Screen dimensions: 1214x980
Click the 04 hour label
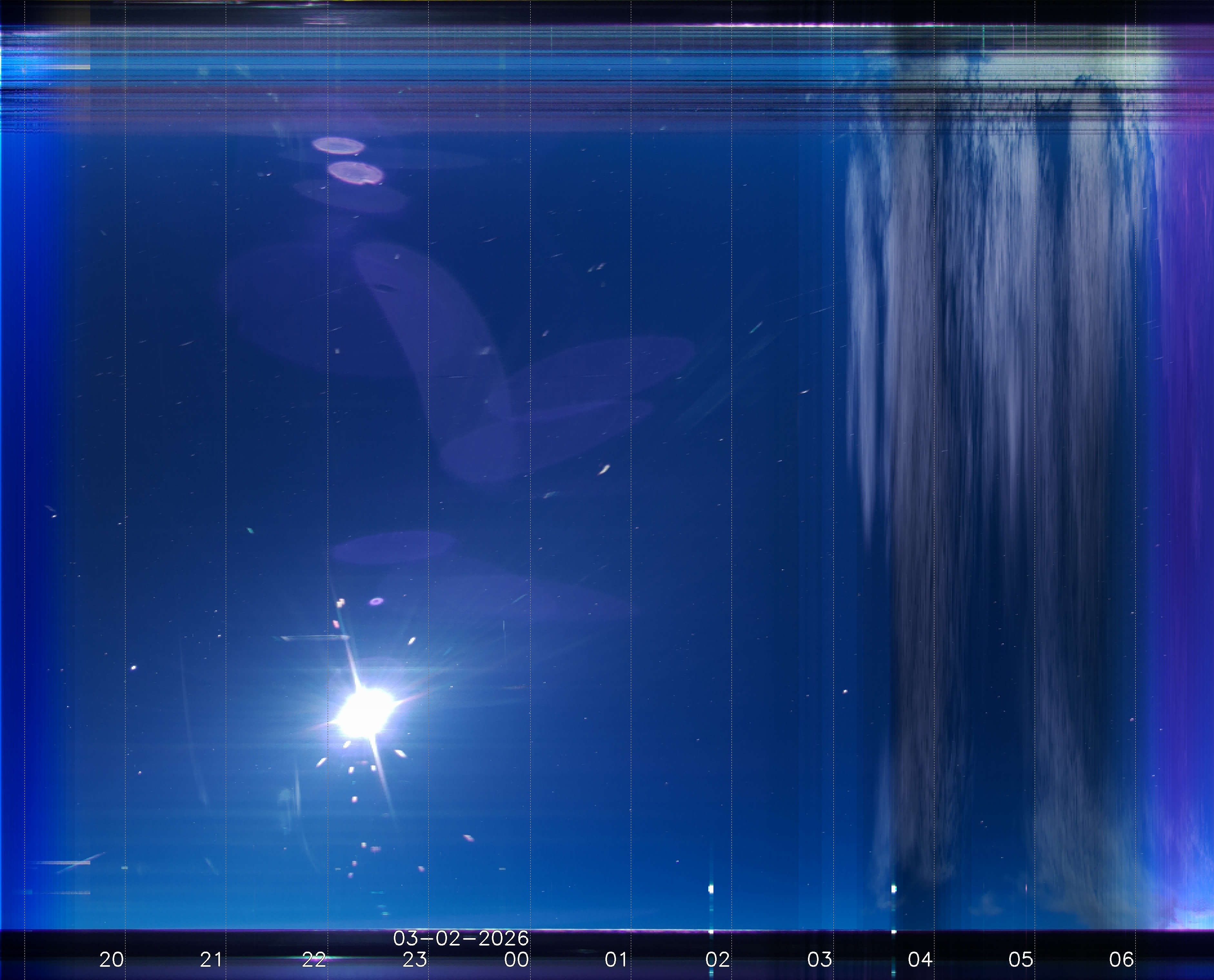(x=920, y=959)
